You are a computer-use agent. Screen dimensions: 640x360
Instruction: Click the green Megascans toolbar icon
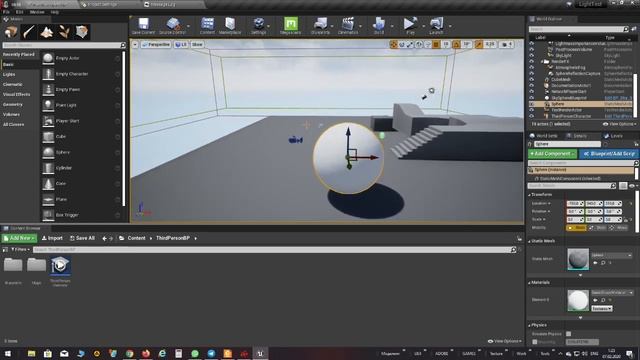(x=291, y=24)
